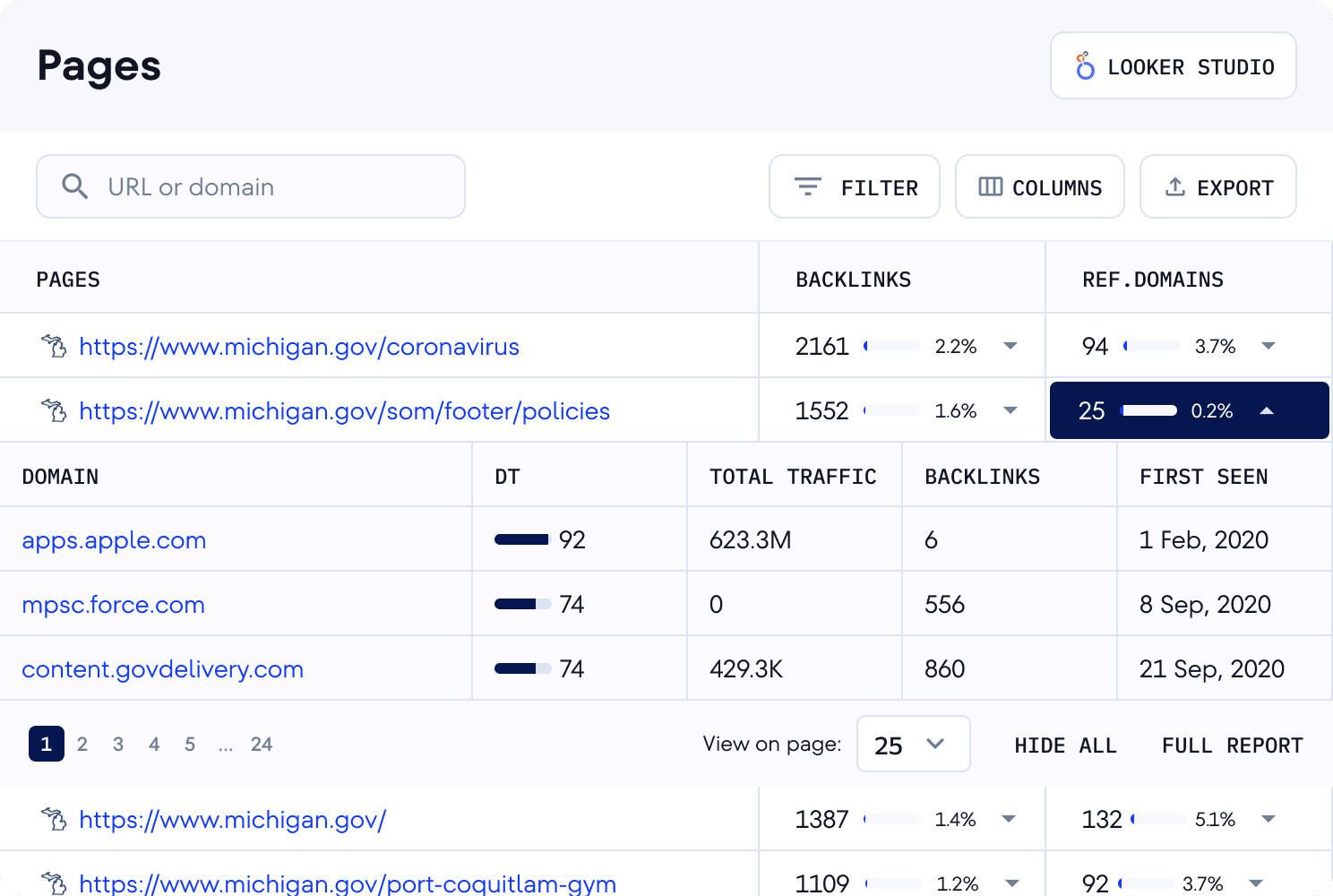Go to page 2 of results

[x=82, y=744]
